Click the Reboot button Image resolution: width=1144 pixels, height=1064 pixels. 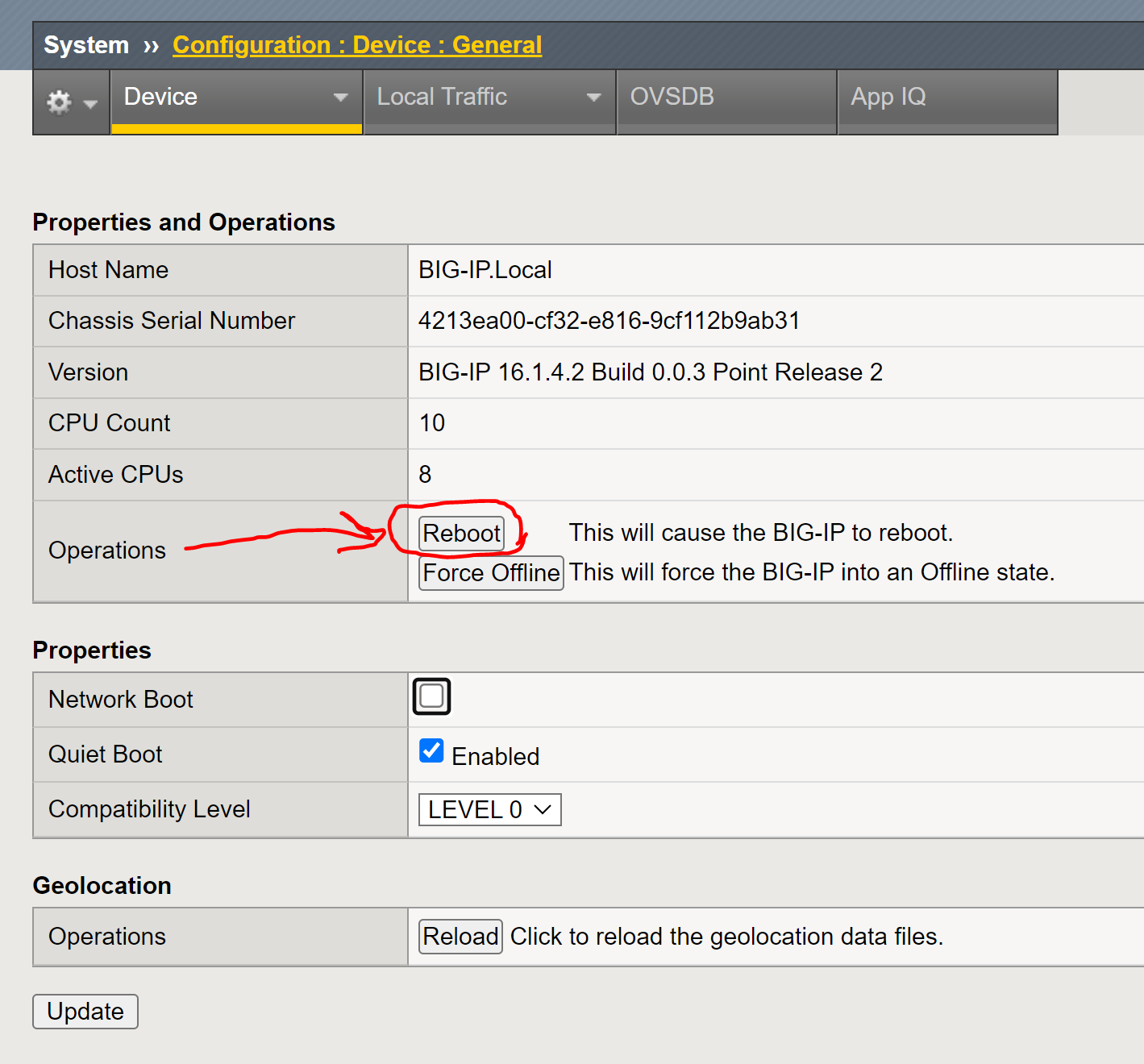click(460, 533)
